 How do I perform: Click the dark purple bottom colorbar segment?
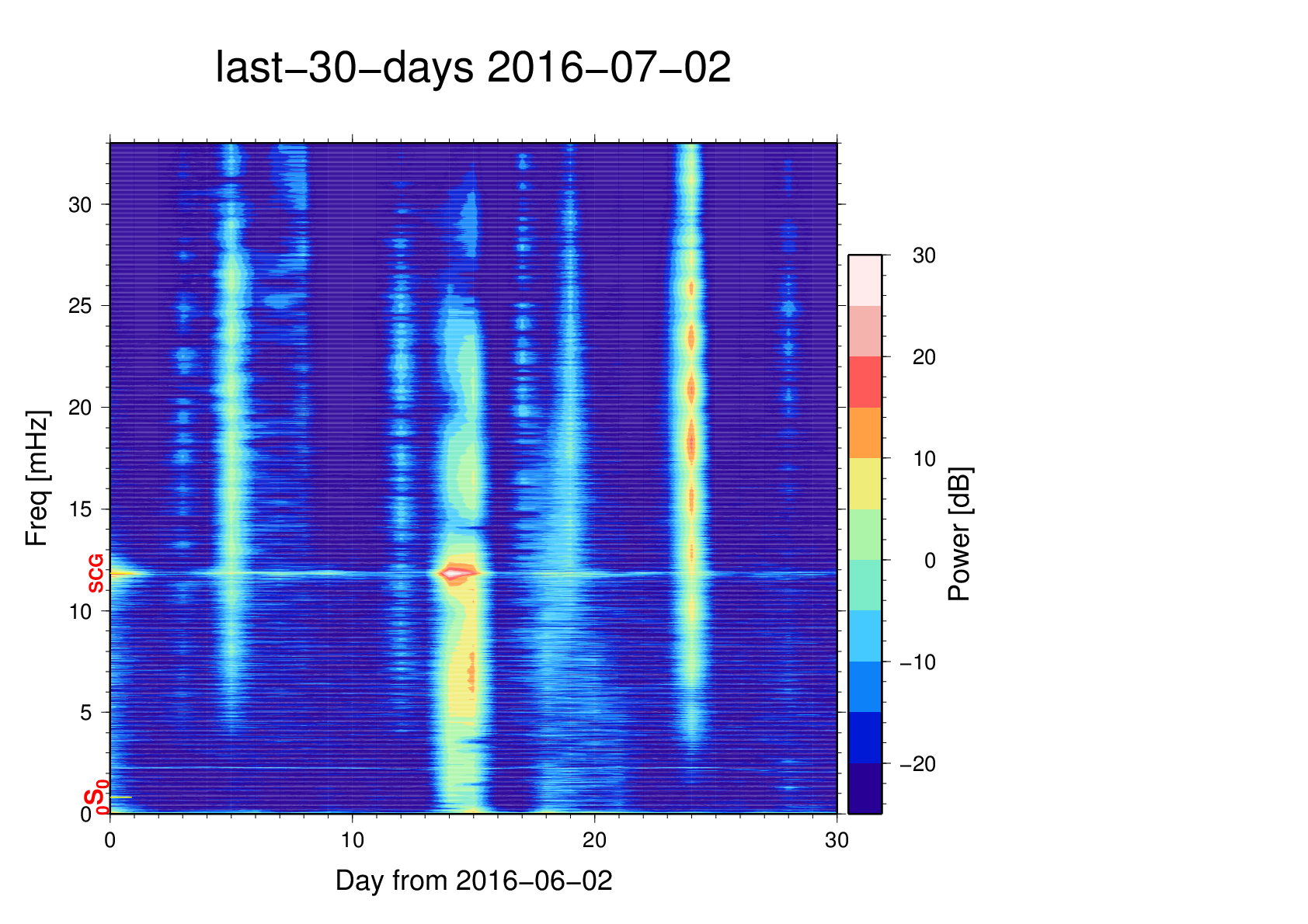tap(864, 788)
